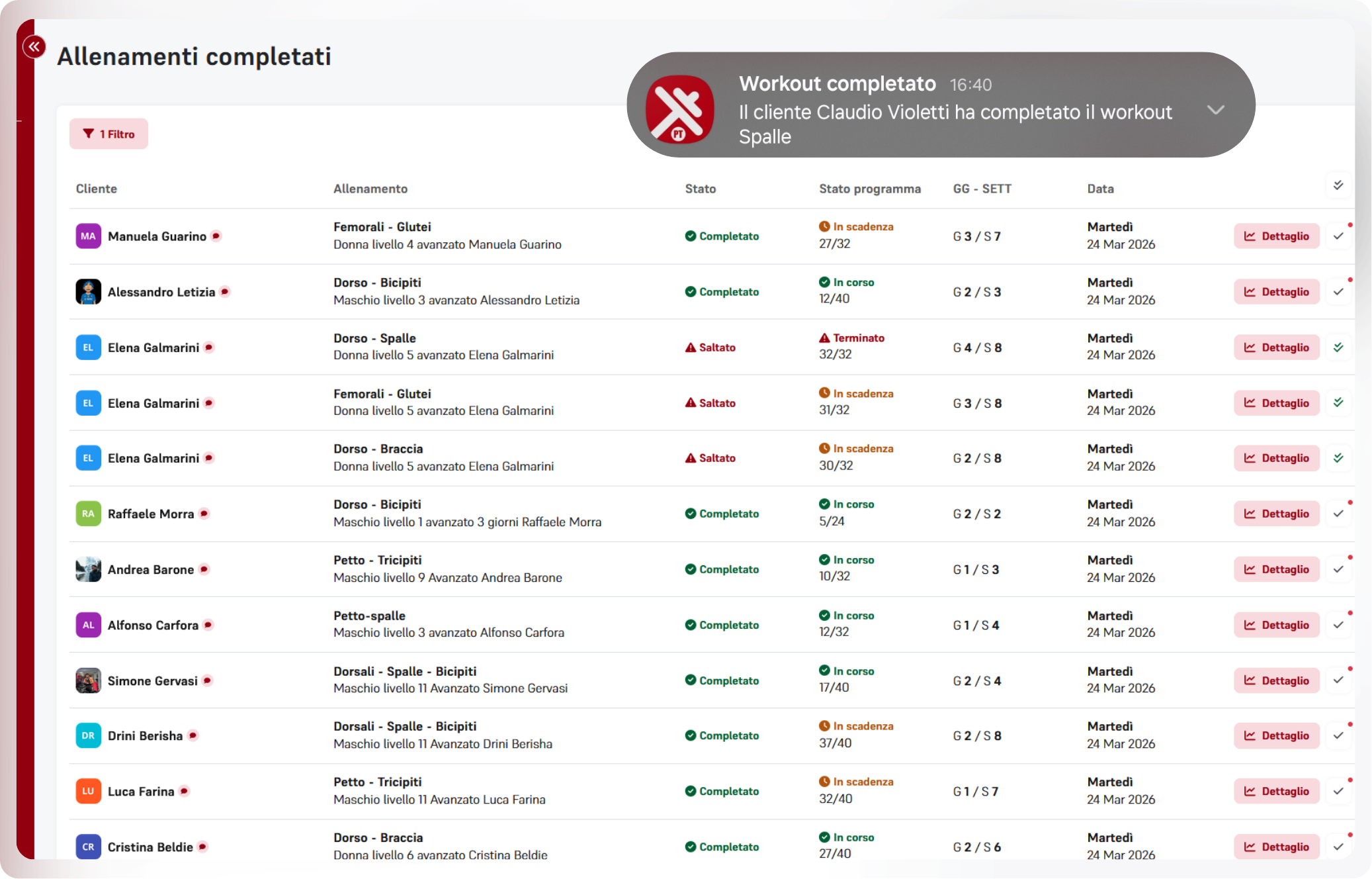1372x879 pixels.
Task: Click red message icon beside Cristina Beldie
Action: click(203, 847)
